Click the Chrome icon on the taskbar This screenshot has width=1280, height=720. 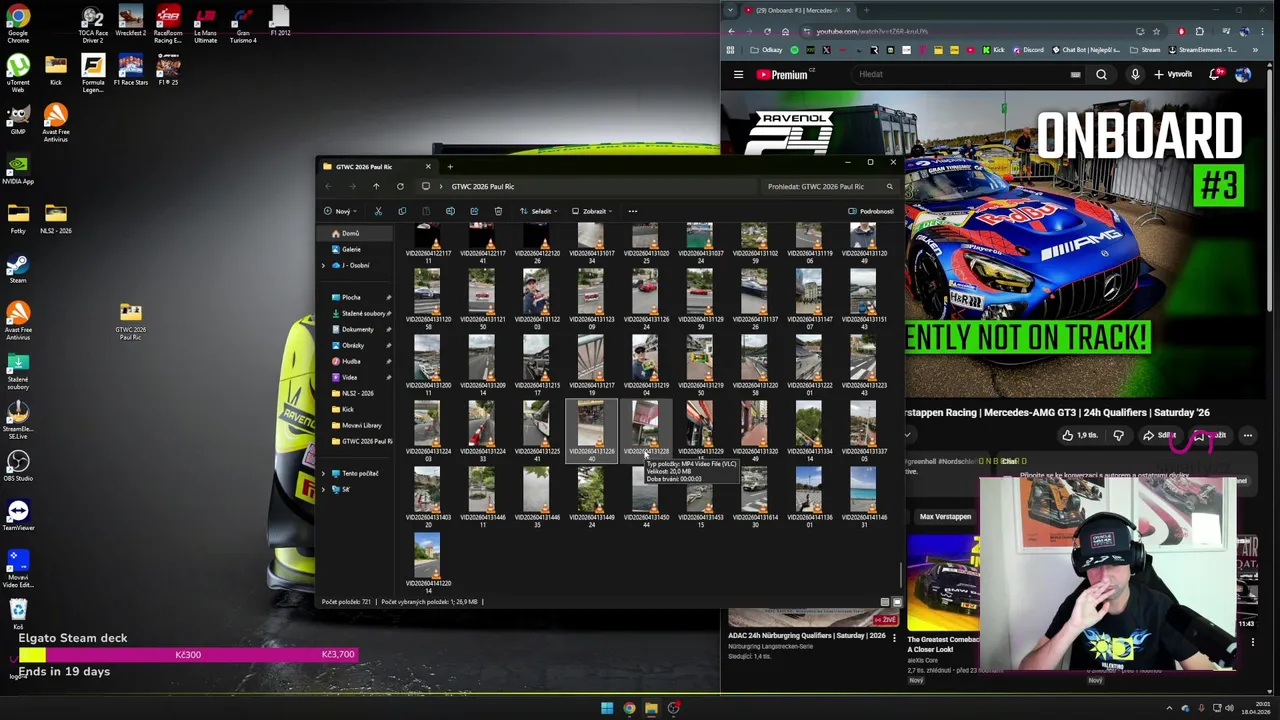click(x=629, y=708)
